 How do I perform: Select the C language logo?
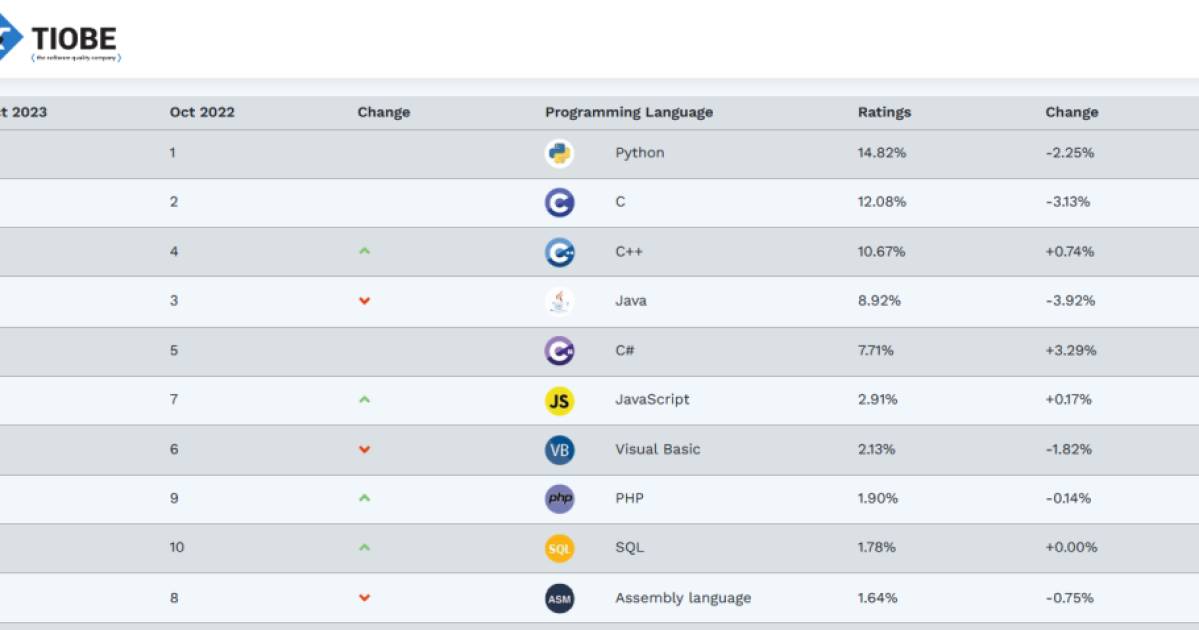pos(560,201)
